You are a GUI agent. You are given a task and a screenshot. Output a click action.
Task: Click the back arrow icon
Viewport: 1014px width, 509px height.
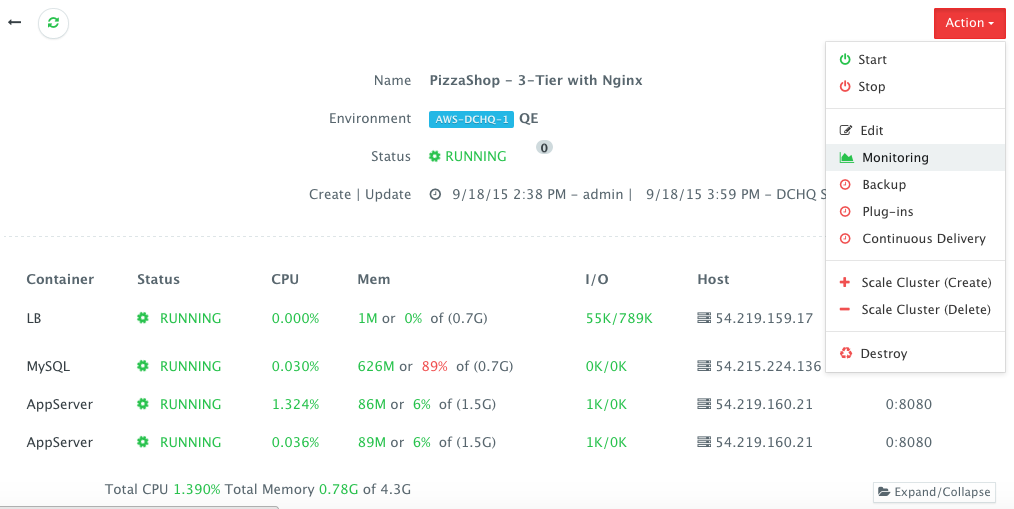[x=14, y=22]
